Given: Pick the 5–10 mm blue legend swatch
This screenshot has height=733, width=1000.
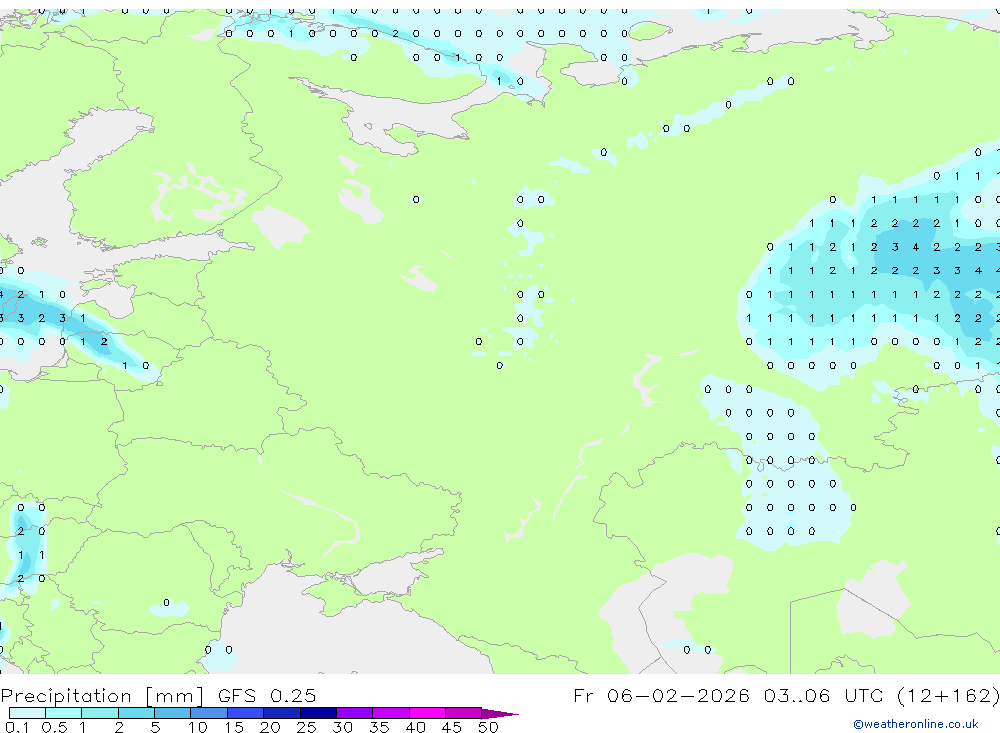Looking at the screenshot, I should coord(173,713).
